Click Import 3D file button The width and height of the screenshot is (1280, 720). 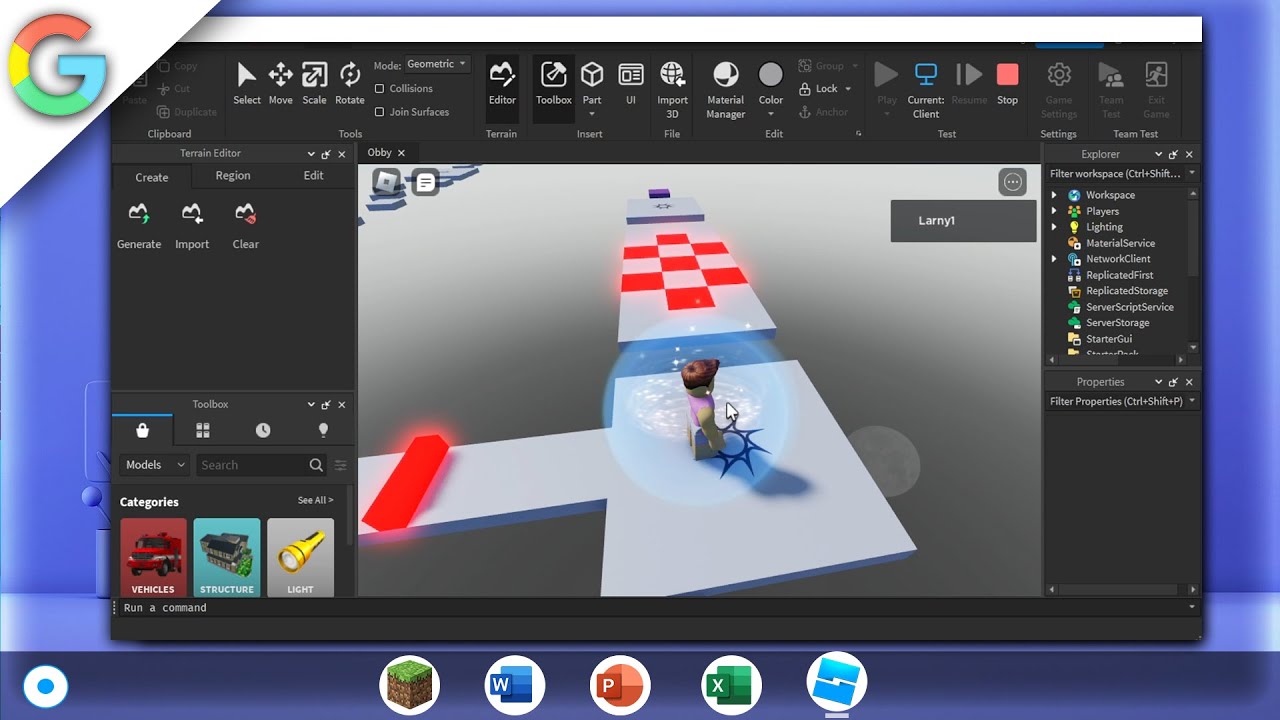pyautogui.click(x=672, y=88)
